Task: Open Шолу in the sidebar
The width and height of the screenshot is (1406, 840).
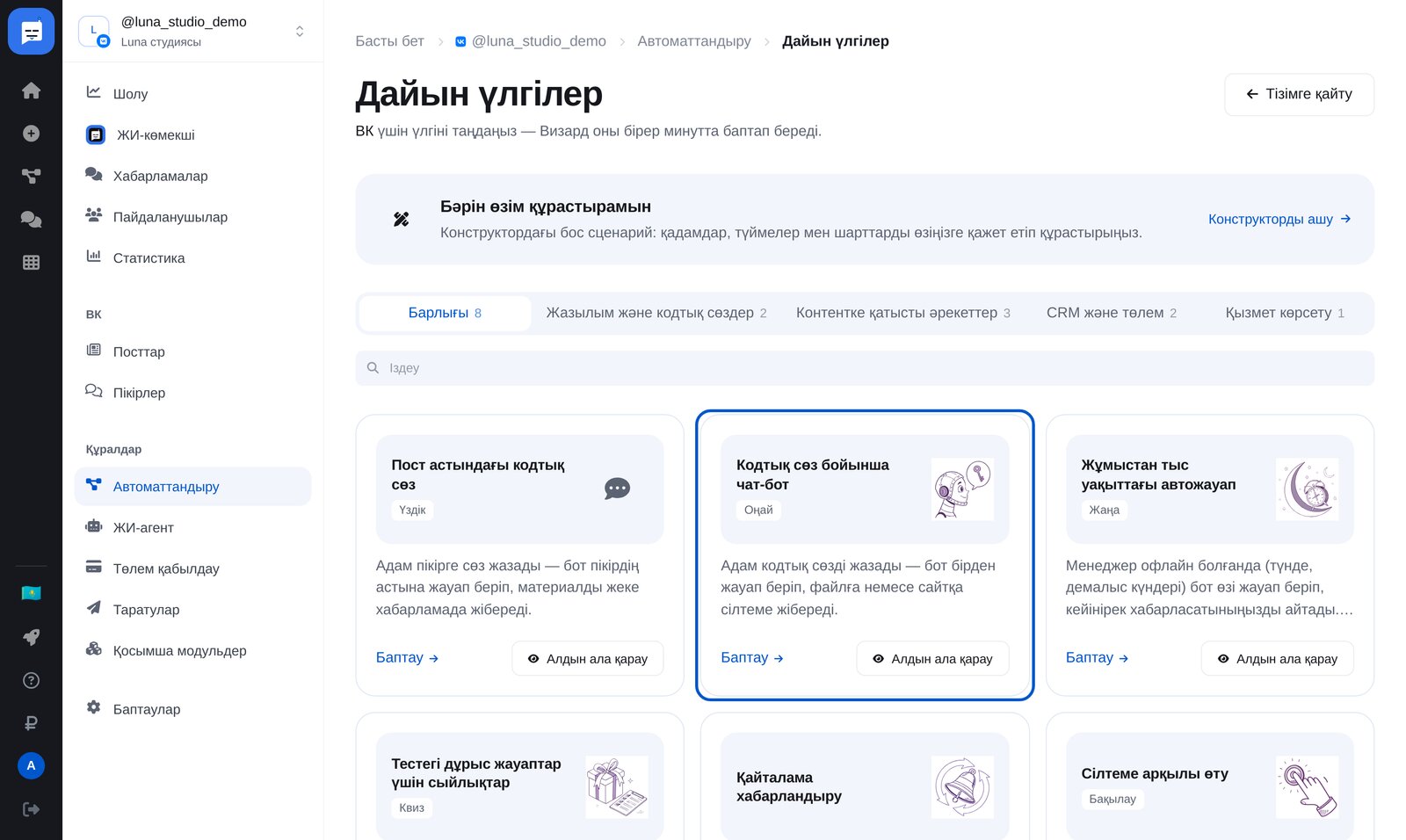Action: pyautogui.click(x=192, y=93)
